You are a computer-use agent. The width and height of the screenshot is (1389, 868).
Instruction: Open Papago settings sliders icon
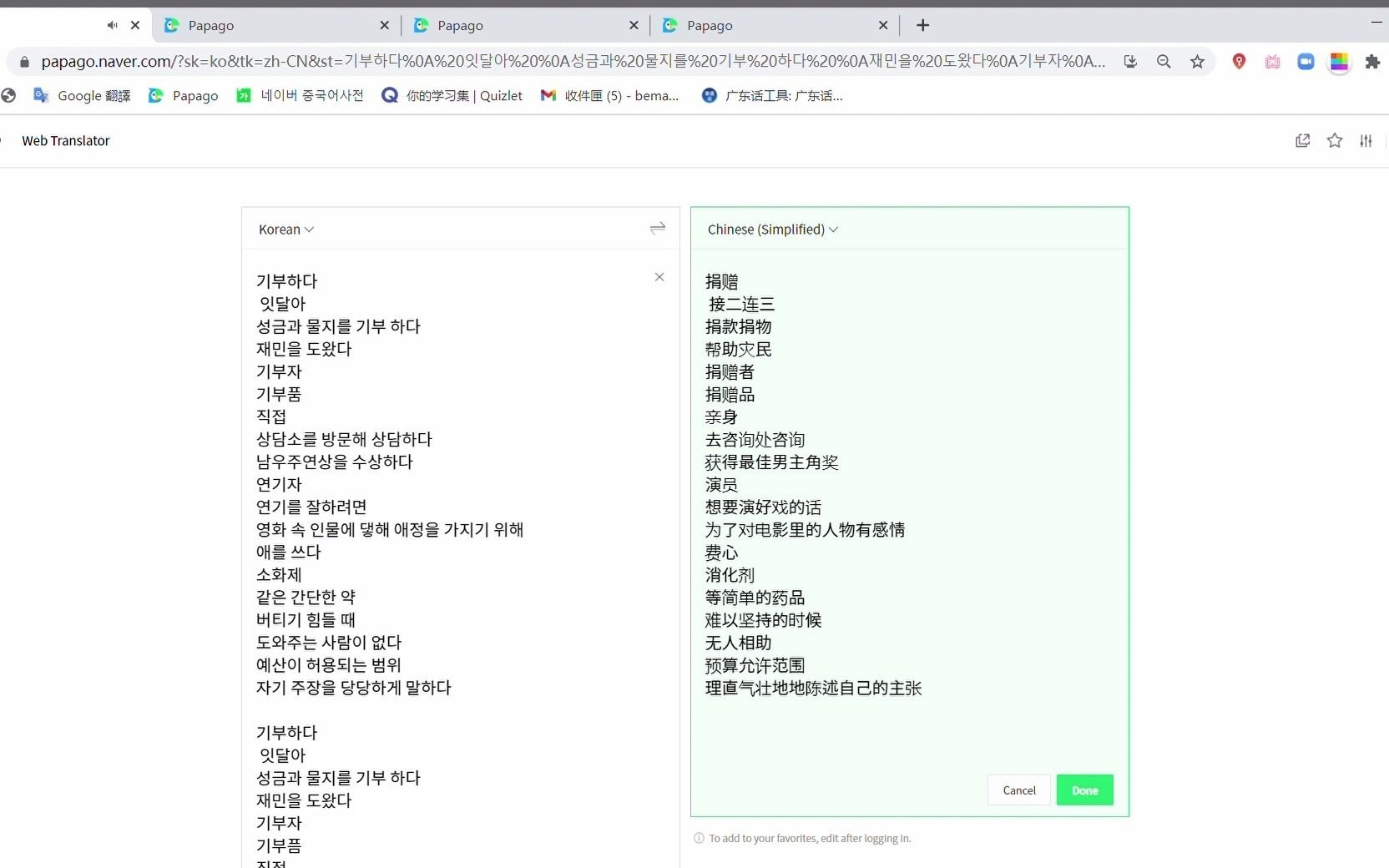(x=1366, y=140)
